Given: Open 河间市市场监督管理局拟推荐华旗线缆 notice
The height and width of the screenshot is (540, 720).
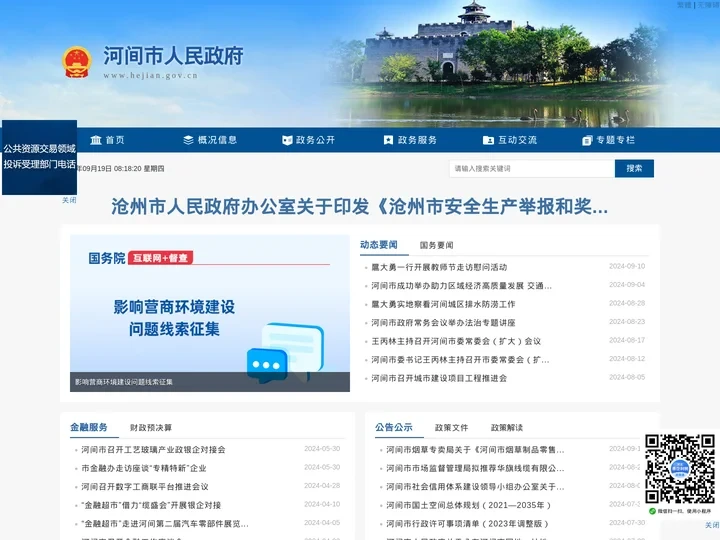Looking at the screenshot, I should point(475,468).
